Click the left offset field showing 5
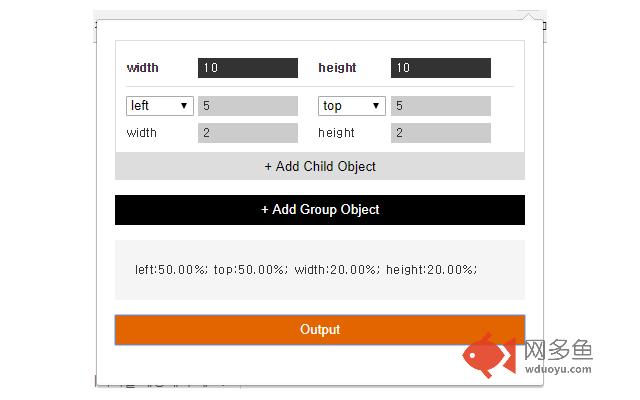The image size is (640, 400). coord(248,106)
